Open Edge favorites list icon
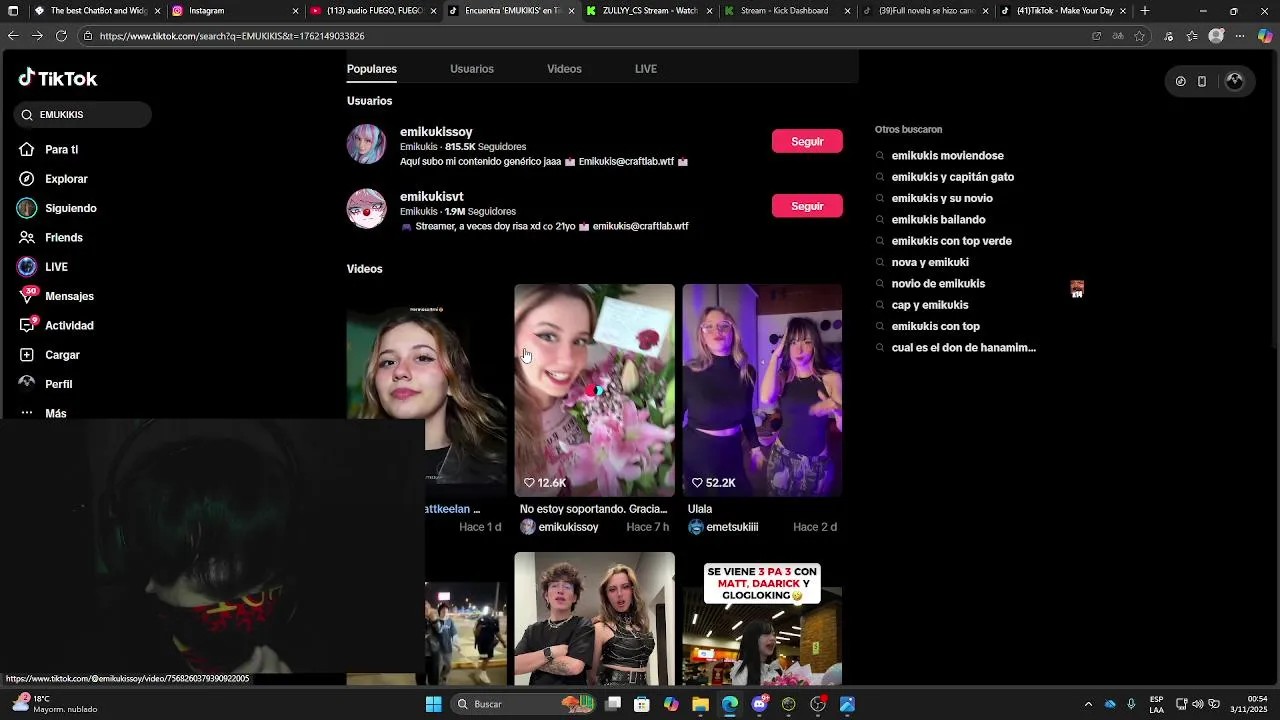Screen dimensions: 1280x720 tap(1192, 36)
